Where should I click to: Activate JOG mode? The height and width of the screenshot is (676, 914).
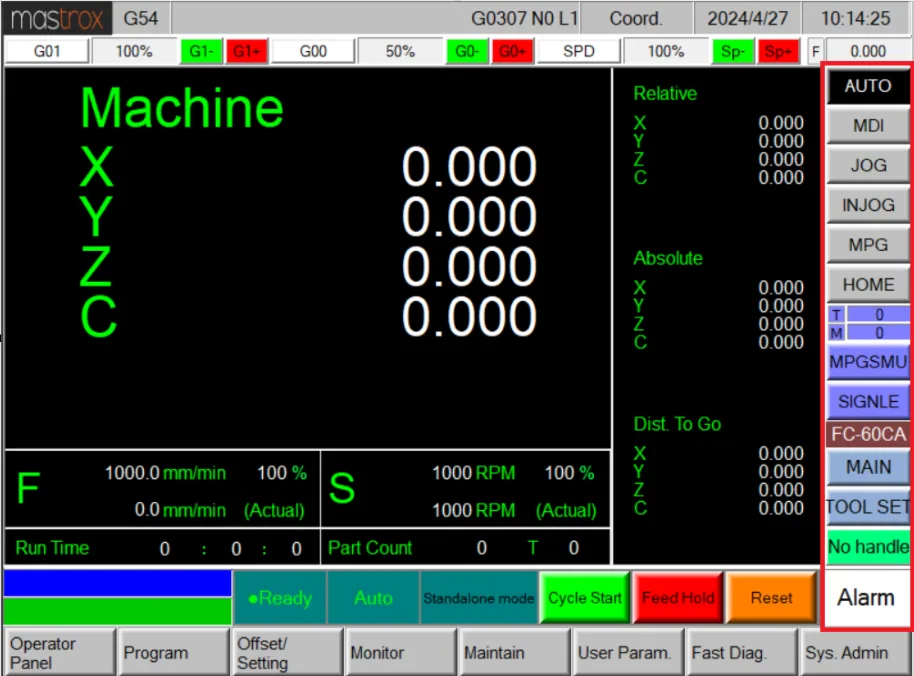click(868, 166)
